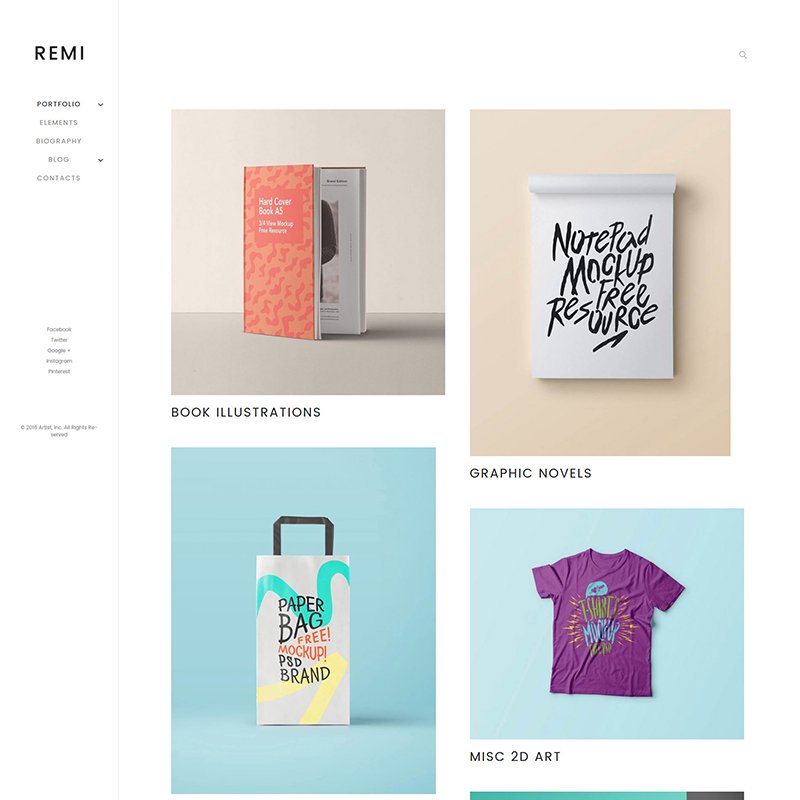Expand the Portfolio submenu chevron

coord(101,105)
